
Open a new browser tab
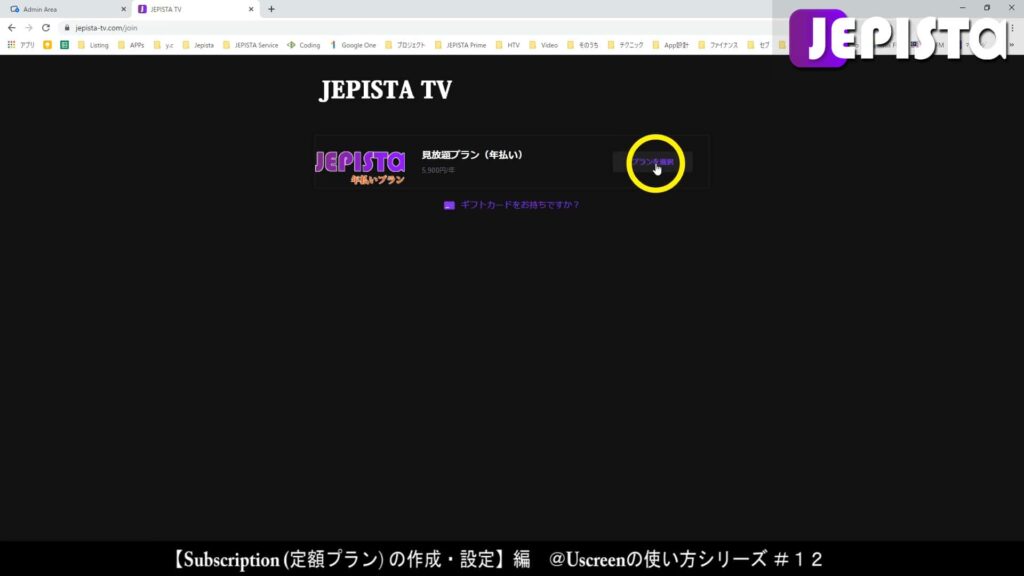(272, 9)
